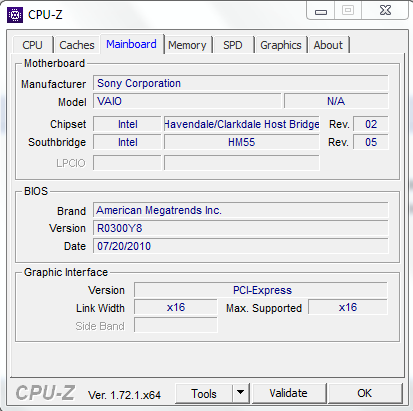The width and height of the screenshot is (413, 411).
Task: Click the BIOS Date 07/20/2010 field
Action: pyautogui.click(x=241, y=246)
